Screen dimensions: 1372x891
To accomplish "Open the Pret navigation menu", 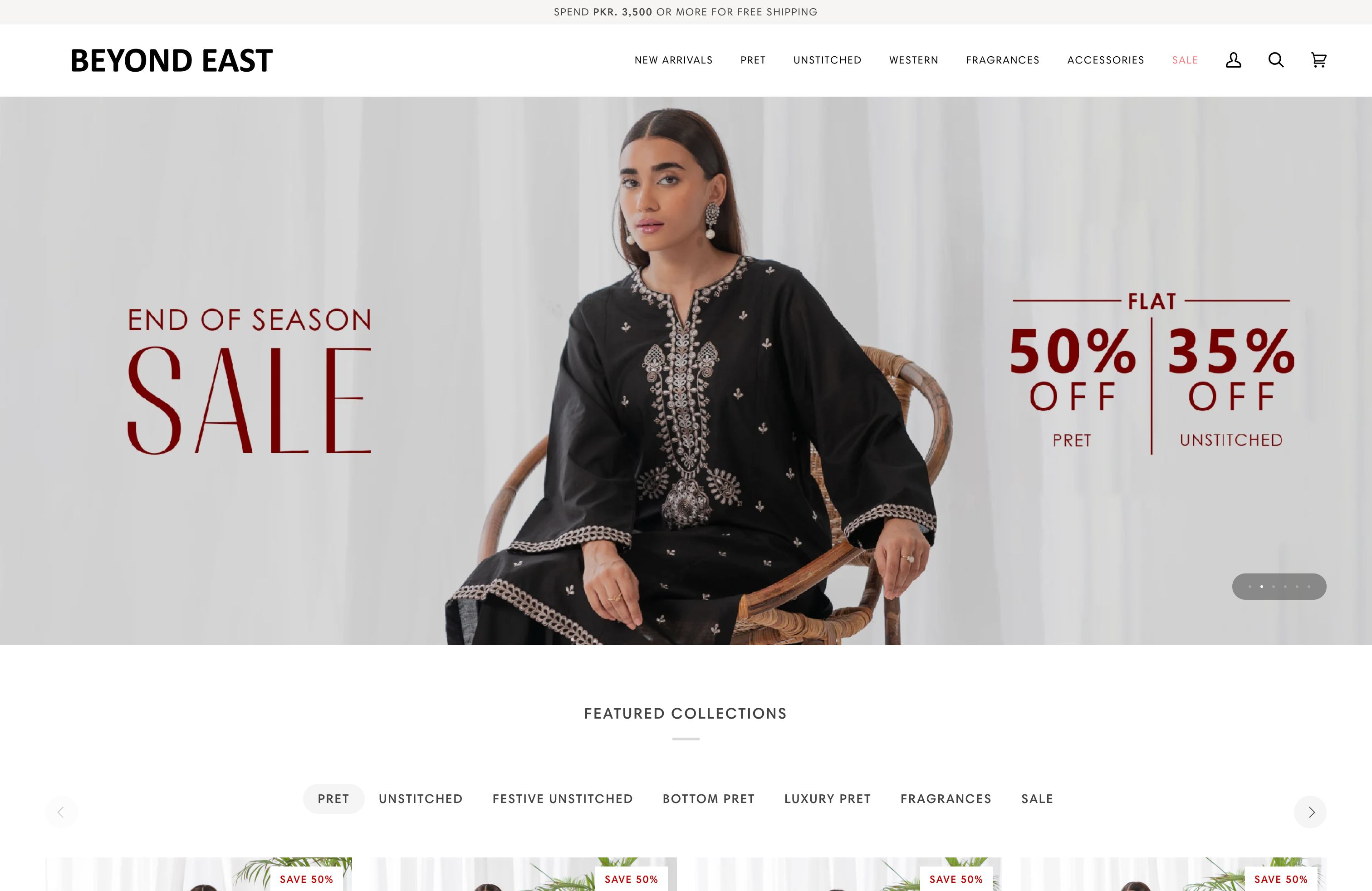I will coord(753,60).
